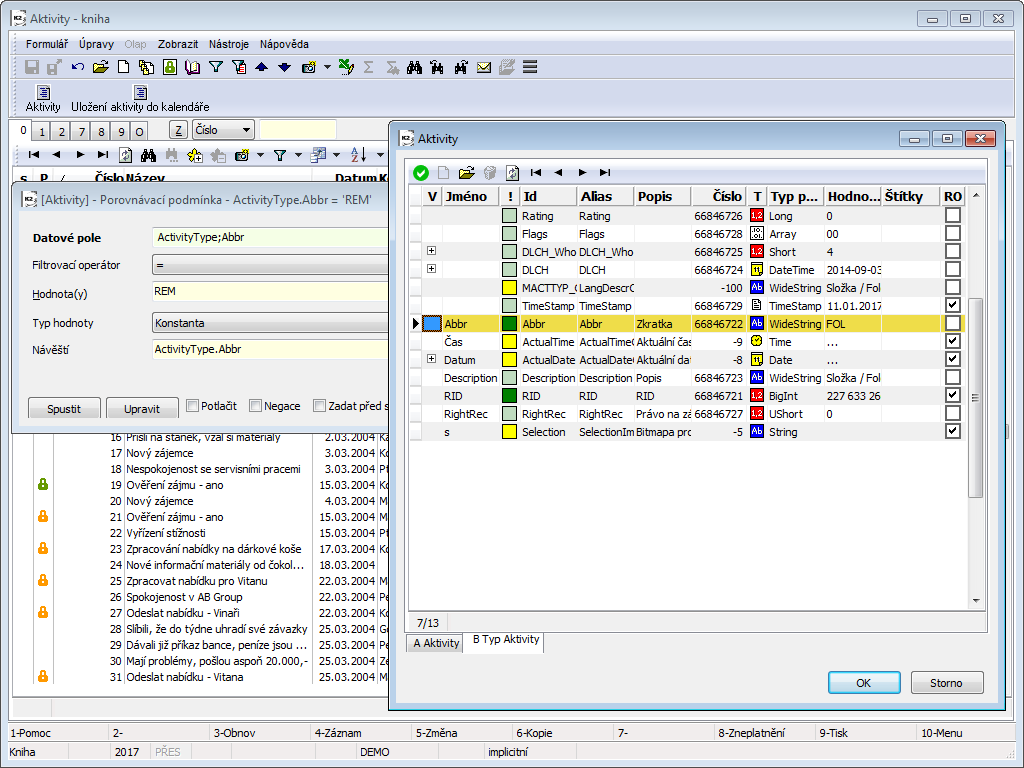Click the envelope mail icon in the main toolbar
1024x768 pixels.
[x=484, y=67]
